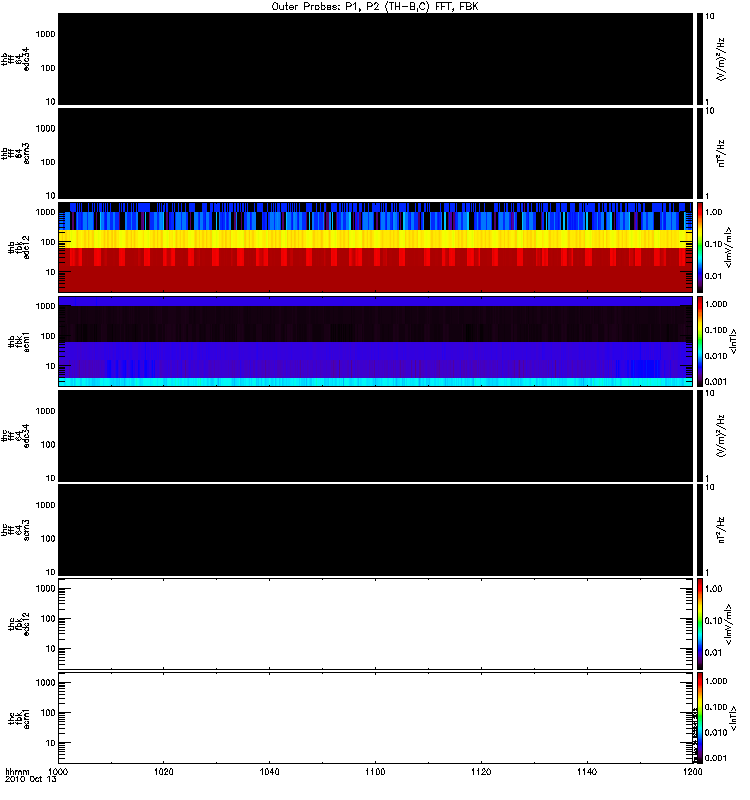Select the thb fbk scm1 panel colorbar
Screen dimensions: 750x800
(x=700, y=341)
